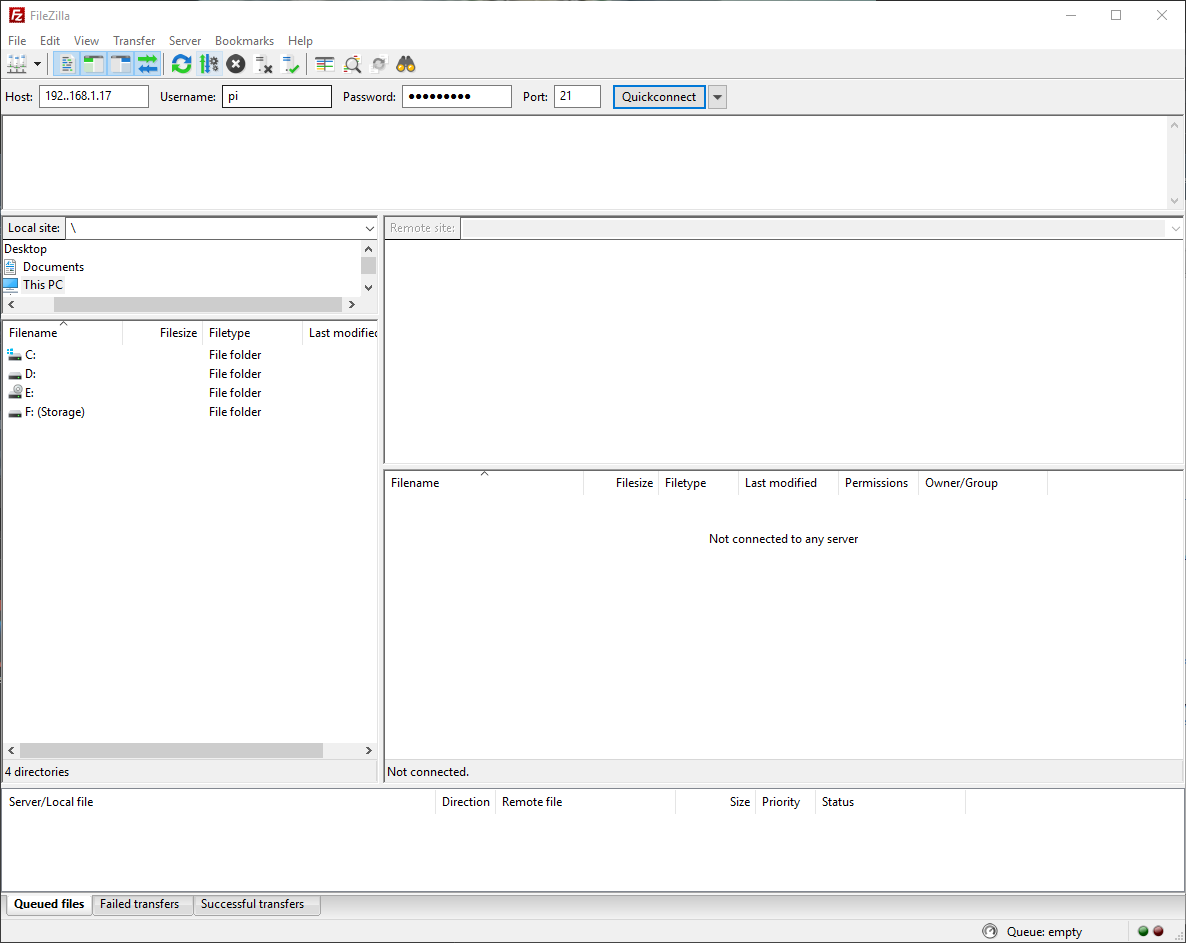Click local tree horizontal scrollbar
The width and height of the screenshot is (1186, 943).
click(197, 304)
